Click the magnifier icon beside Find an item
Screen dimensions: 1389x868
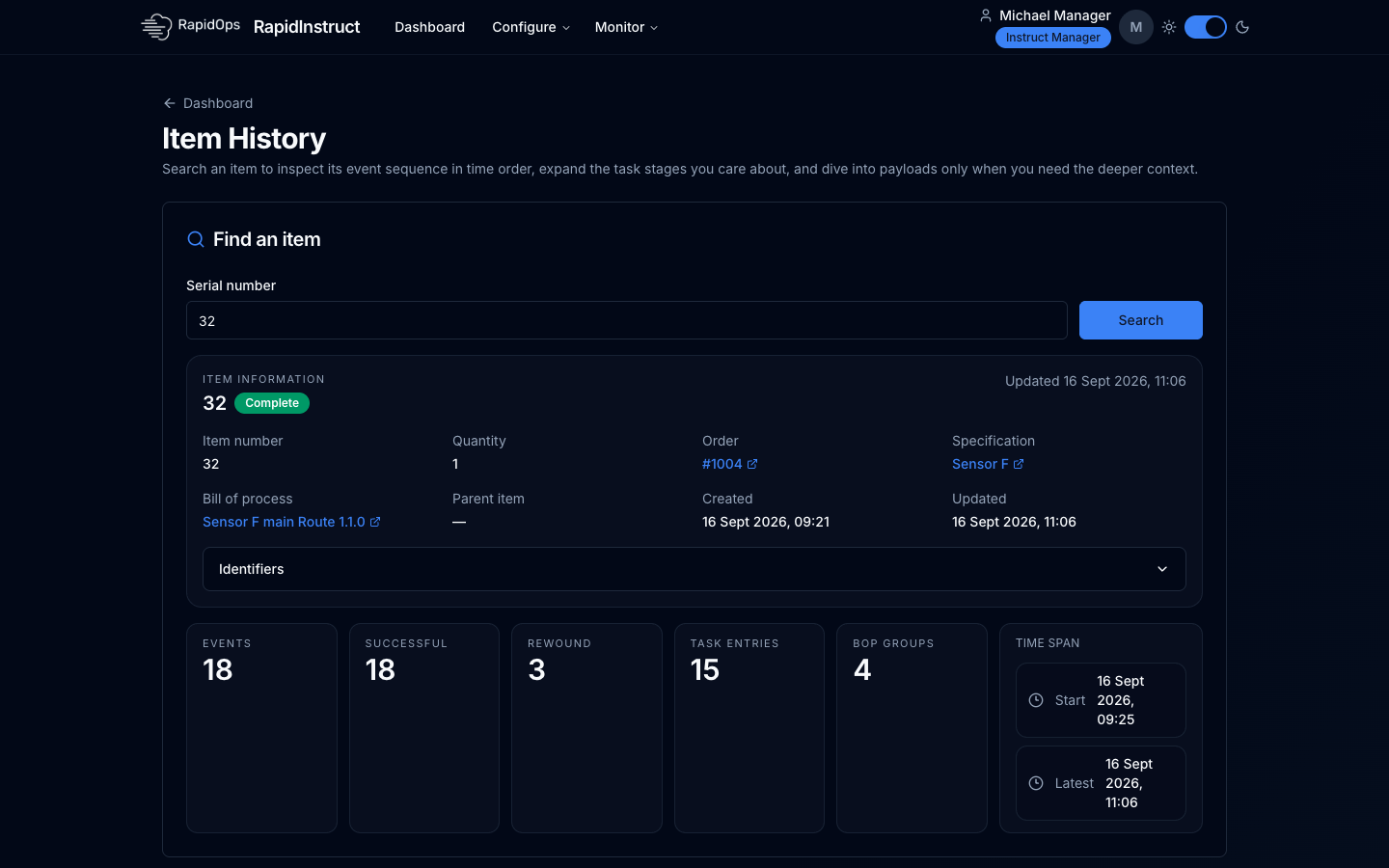(196, 239)
